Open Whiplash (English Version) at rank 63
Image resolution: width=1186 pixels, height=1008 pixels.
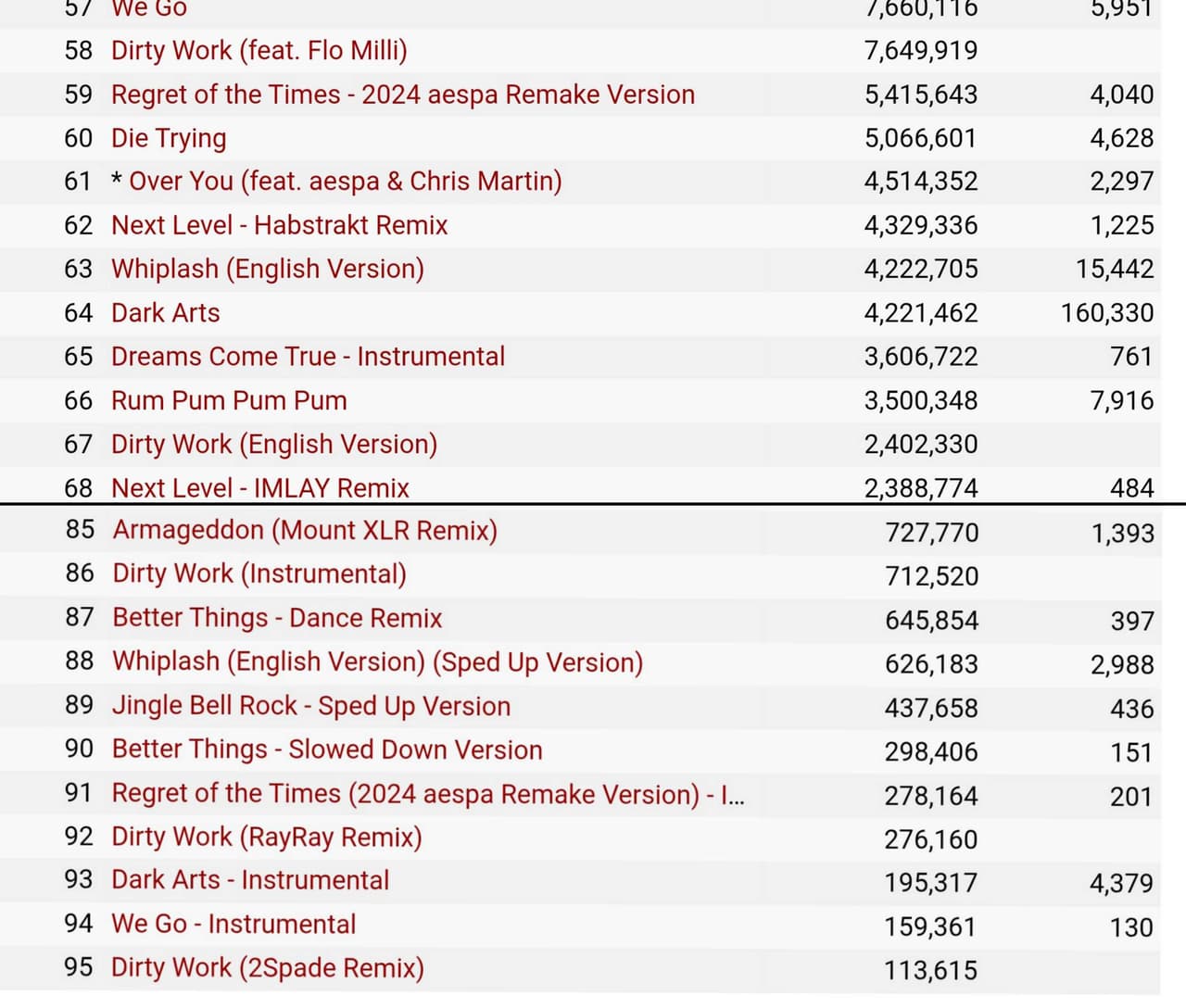click(267, 269)
